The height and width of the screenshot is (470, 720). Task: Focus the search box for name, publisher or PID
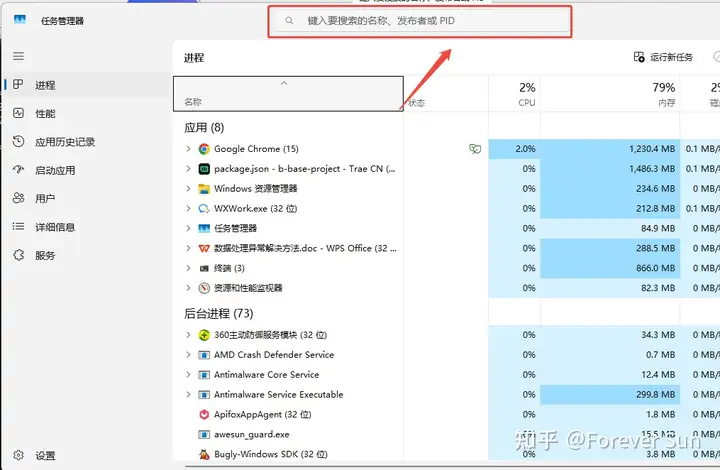[x=420, y=21]
